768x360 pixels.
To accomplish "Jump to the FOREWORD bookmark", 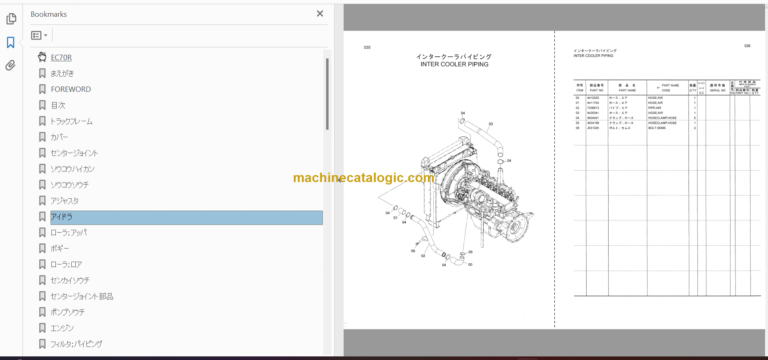I will [71, 89].
